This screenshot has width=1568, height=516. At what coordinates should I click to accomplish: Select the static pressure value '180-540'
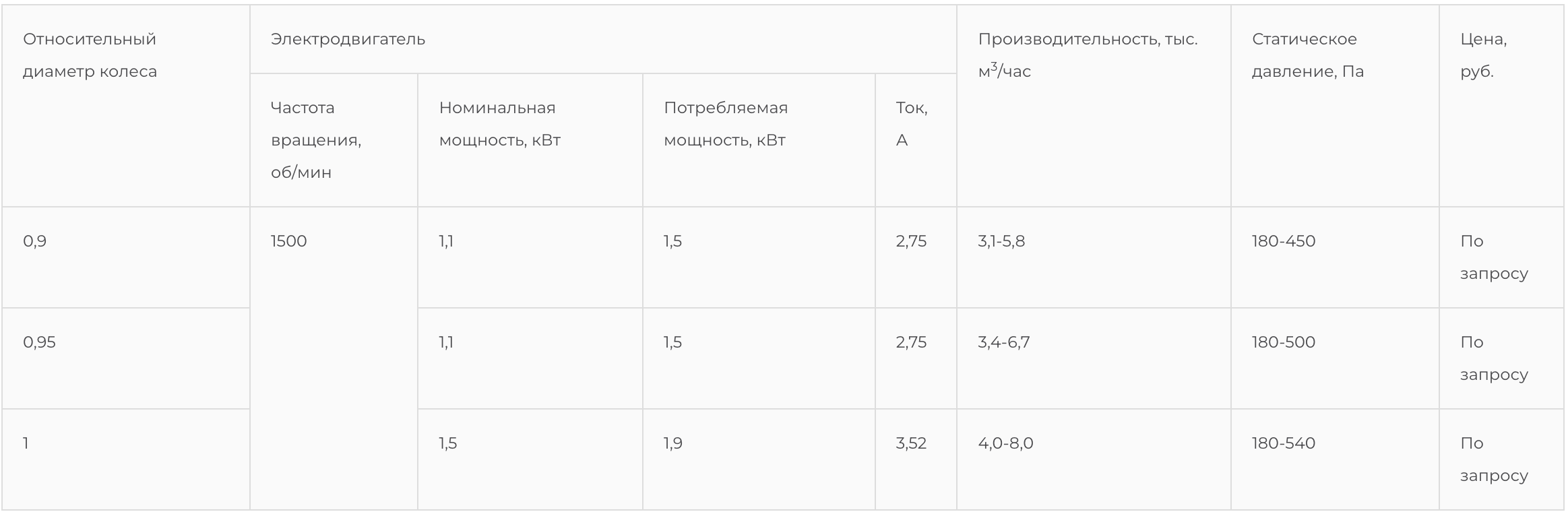(x=1283, y=443)
